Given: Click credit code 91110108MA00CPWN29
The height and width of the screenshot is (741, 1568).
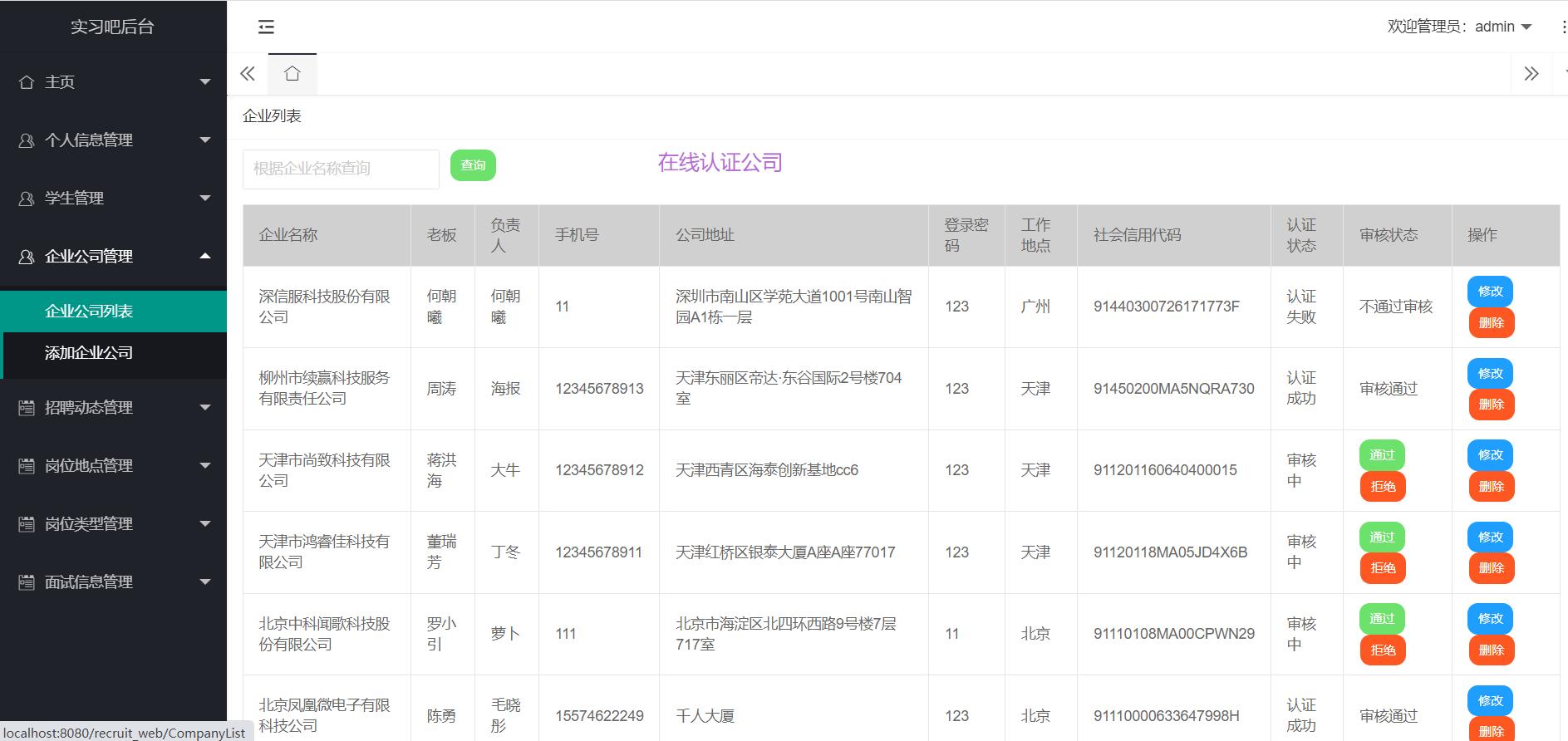Looking at the screenshot, I should tap(1174, 634).
